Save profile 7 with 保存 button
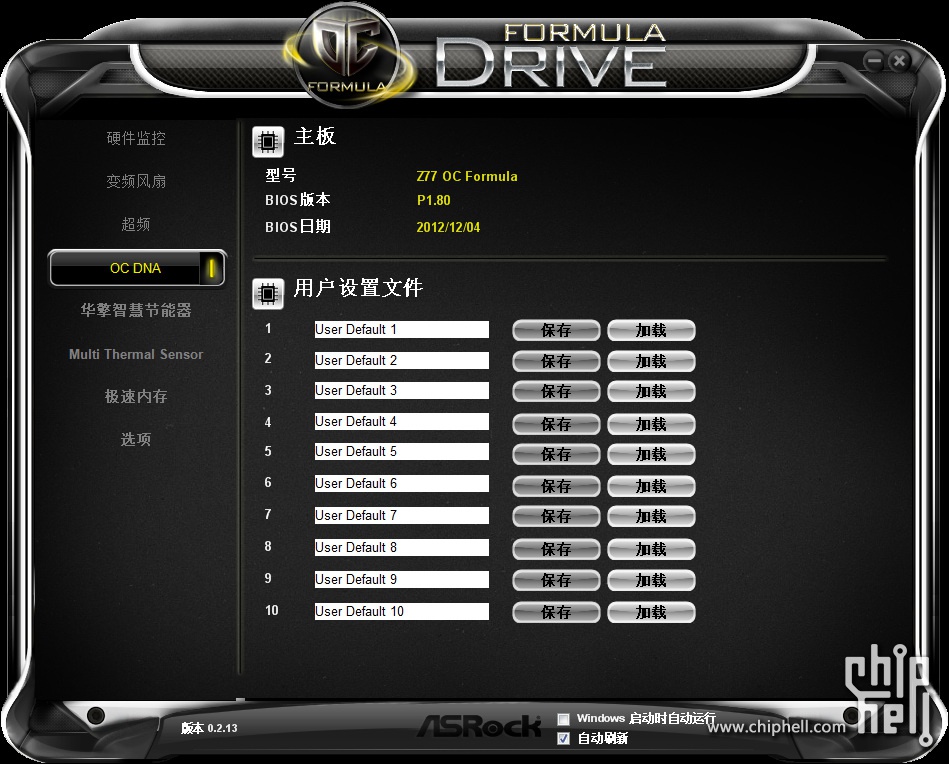The image size is (949, 764). point(556,516)
